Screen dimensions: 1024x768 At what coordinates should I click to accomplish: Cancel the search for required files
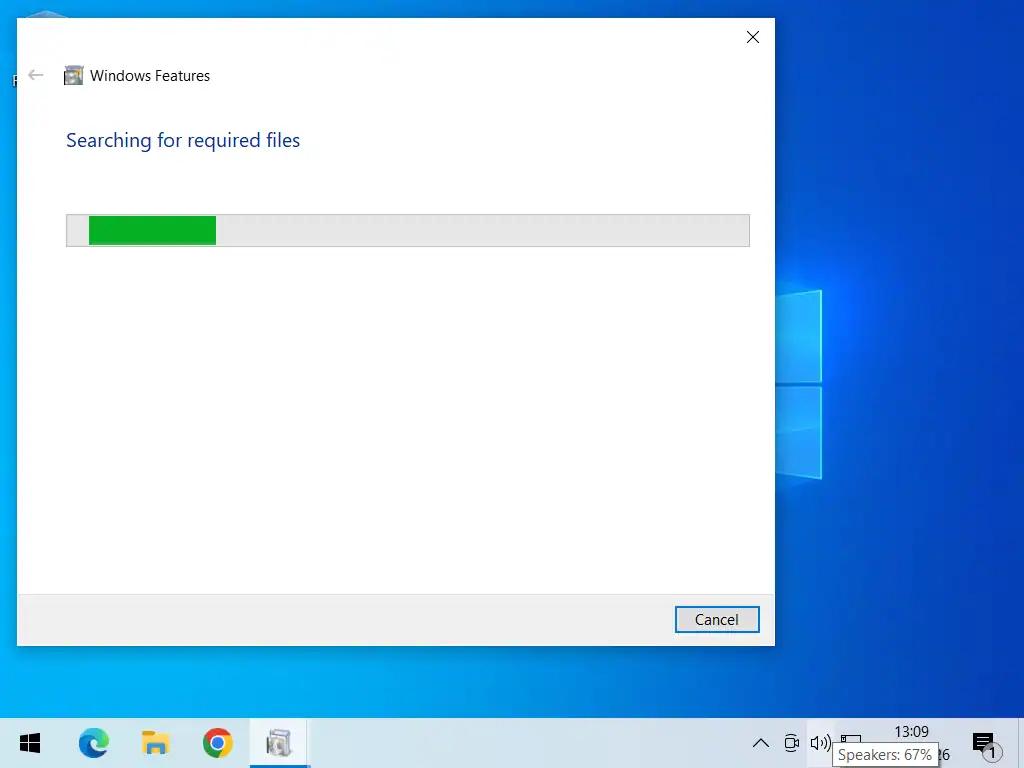[x=717, y=619]
